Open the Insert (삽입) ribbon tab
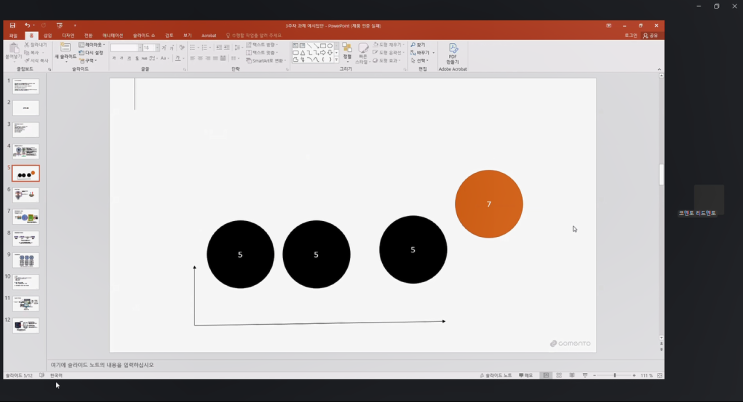The width and height of the screenshot is (743, 402). 47,35
